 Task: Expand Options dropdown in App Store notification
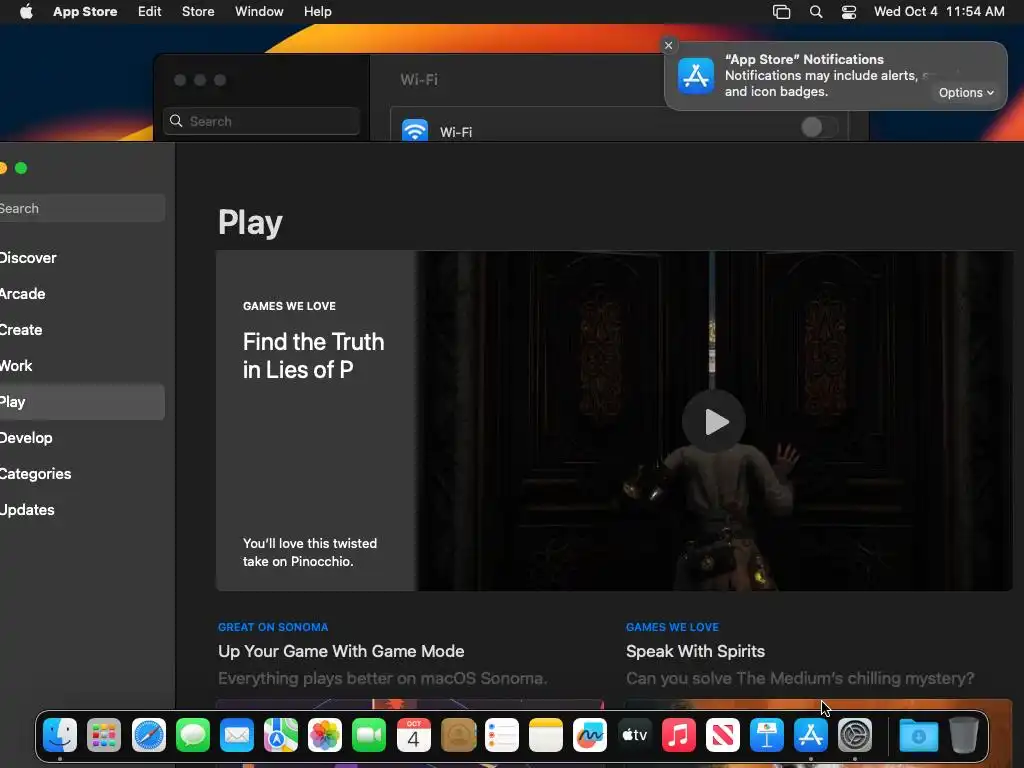966,93
